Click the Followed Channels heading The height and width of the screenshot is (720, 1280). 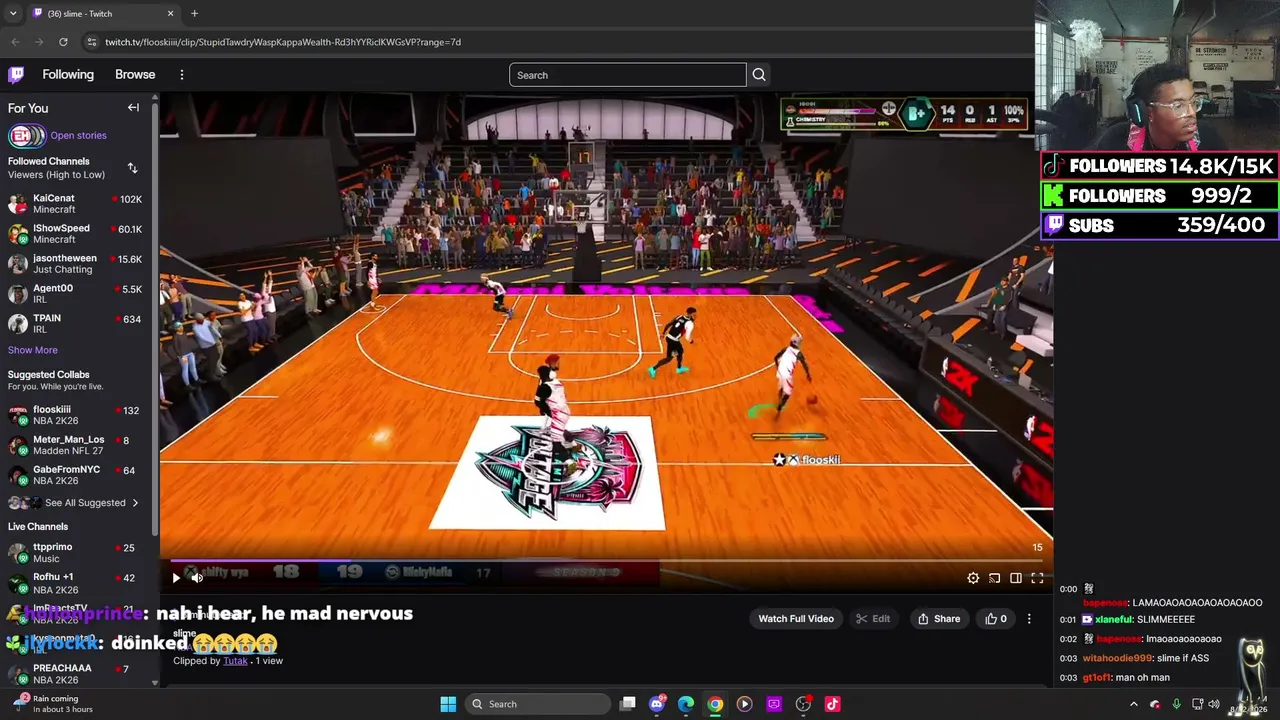(49, 162)
